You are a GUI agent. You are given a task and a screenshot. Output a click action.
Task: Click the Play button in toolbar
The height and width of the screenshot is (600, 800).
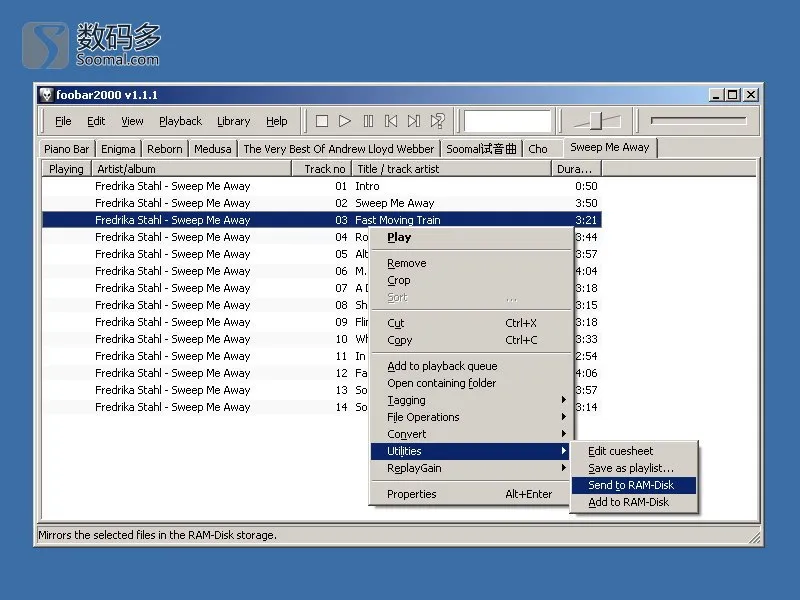345,121
